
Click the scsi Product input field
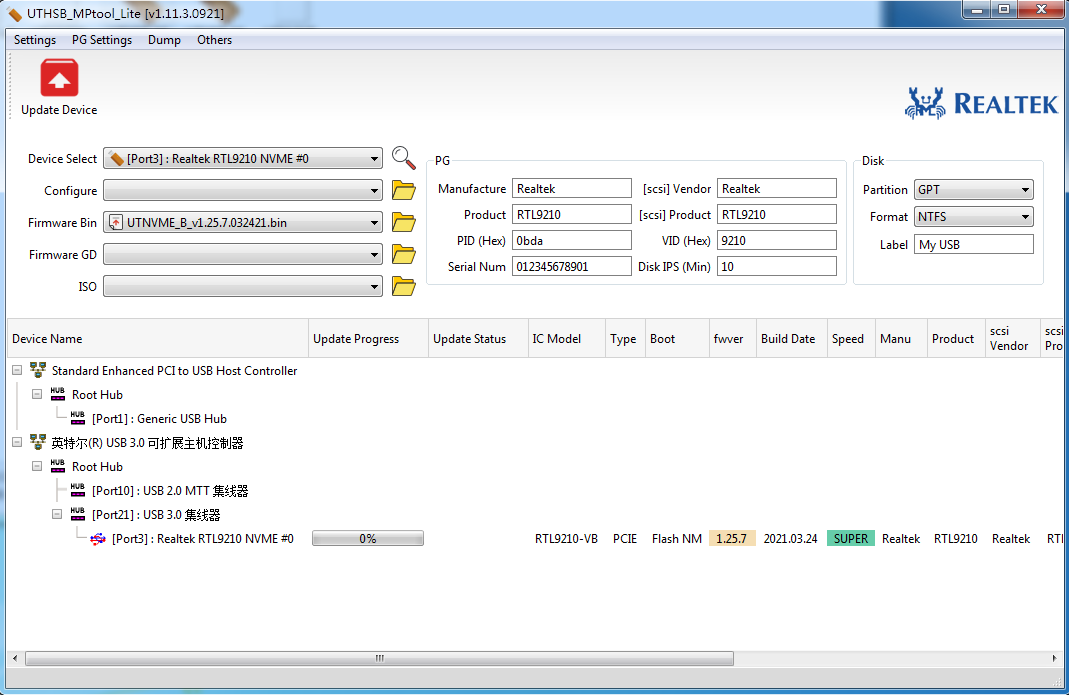click(x=777, y=215)
